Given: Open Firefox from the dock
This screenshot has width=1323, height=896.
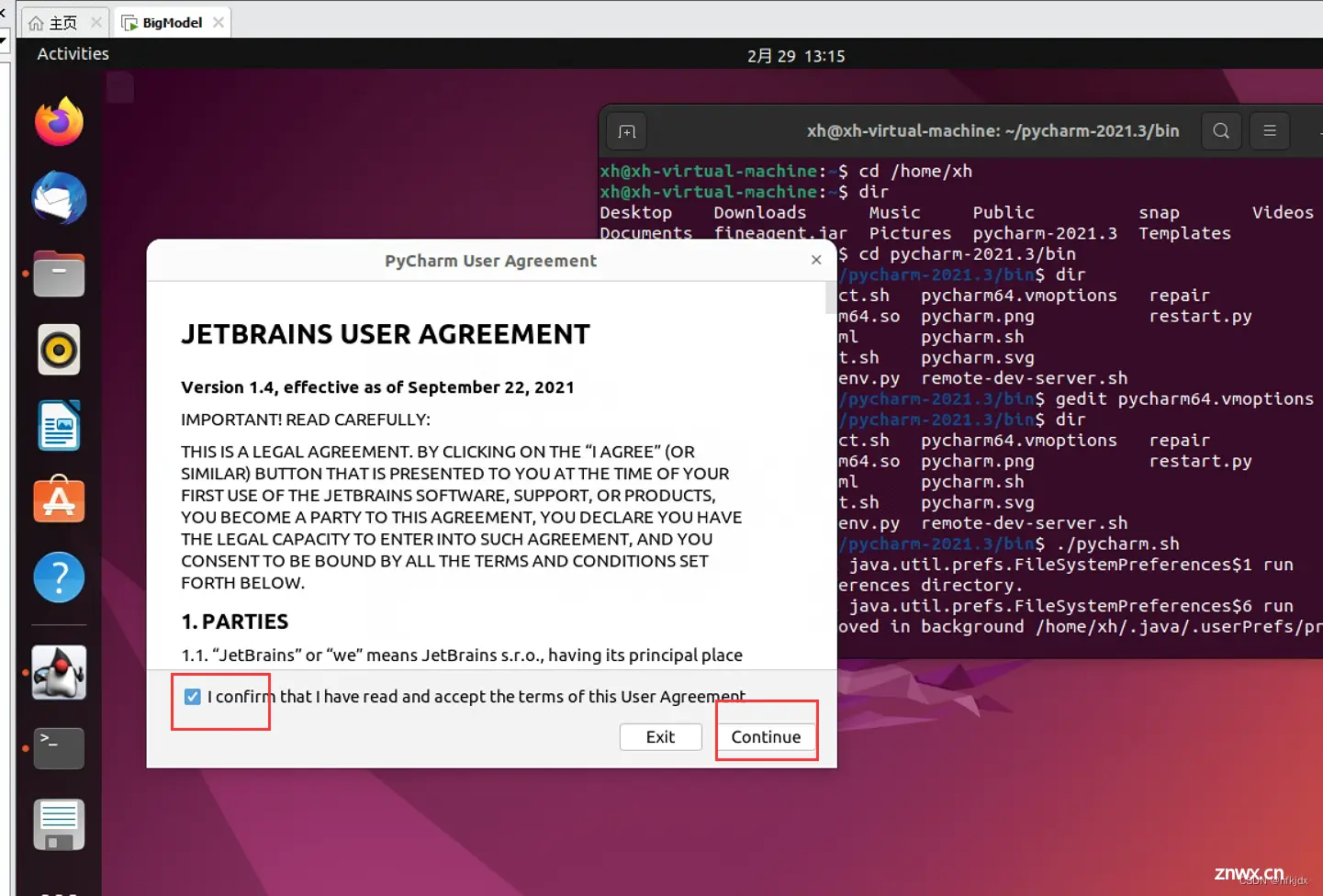Looking at the screenshot, I should (59, 122).
